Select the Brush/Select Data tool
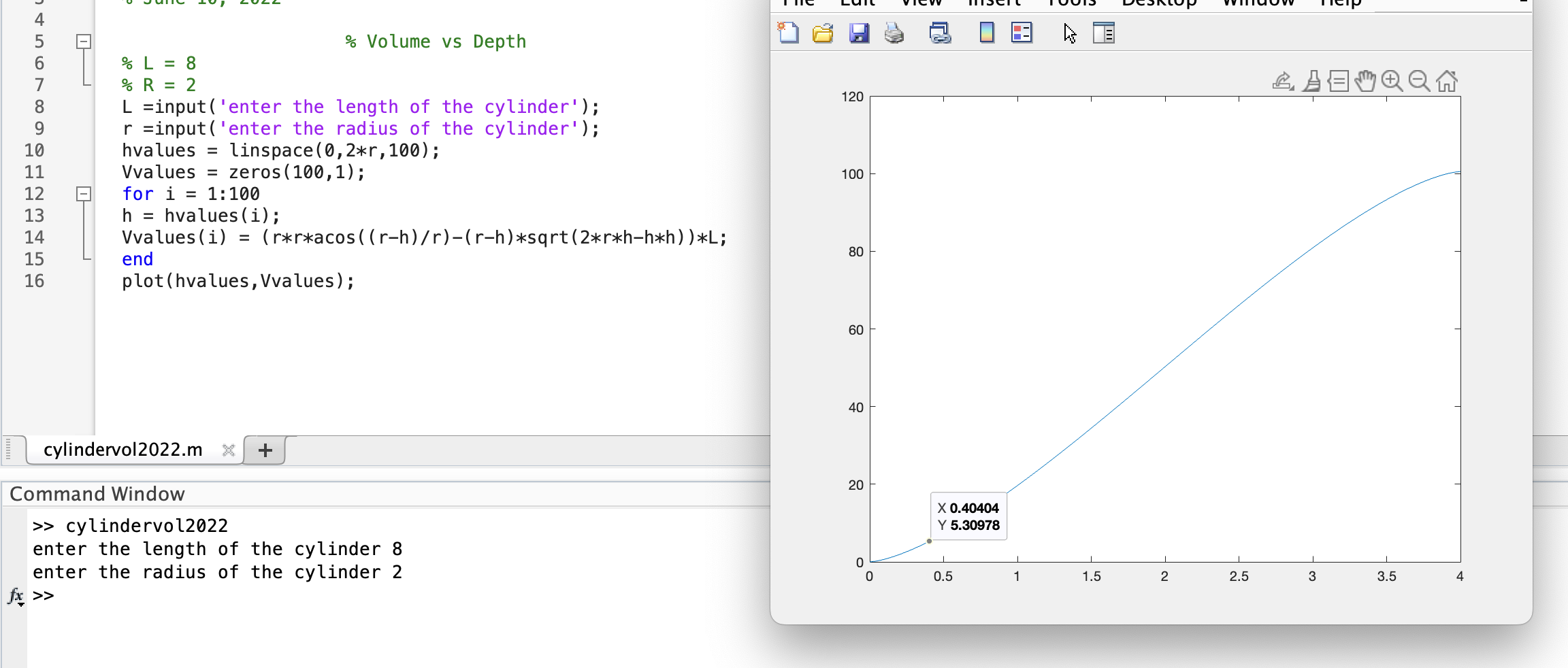Viewport: 1568px width, 668px height. [1311, 82]
